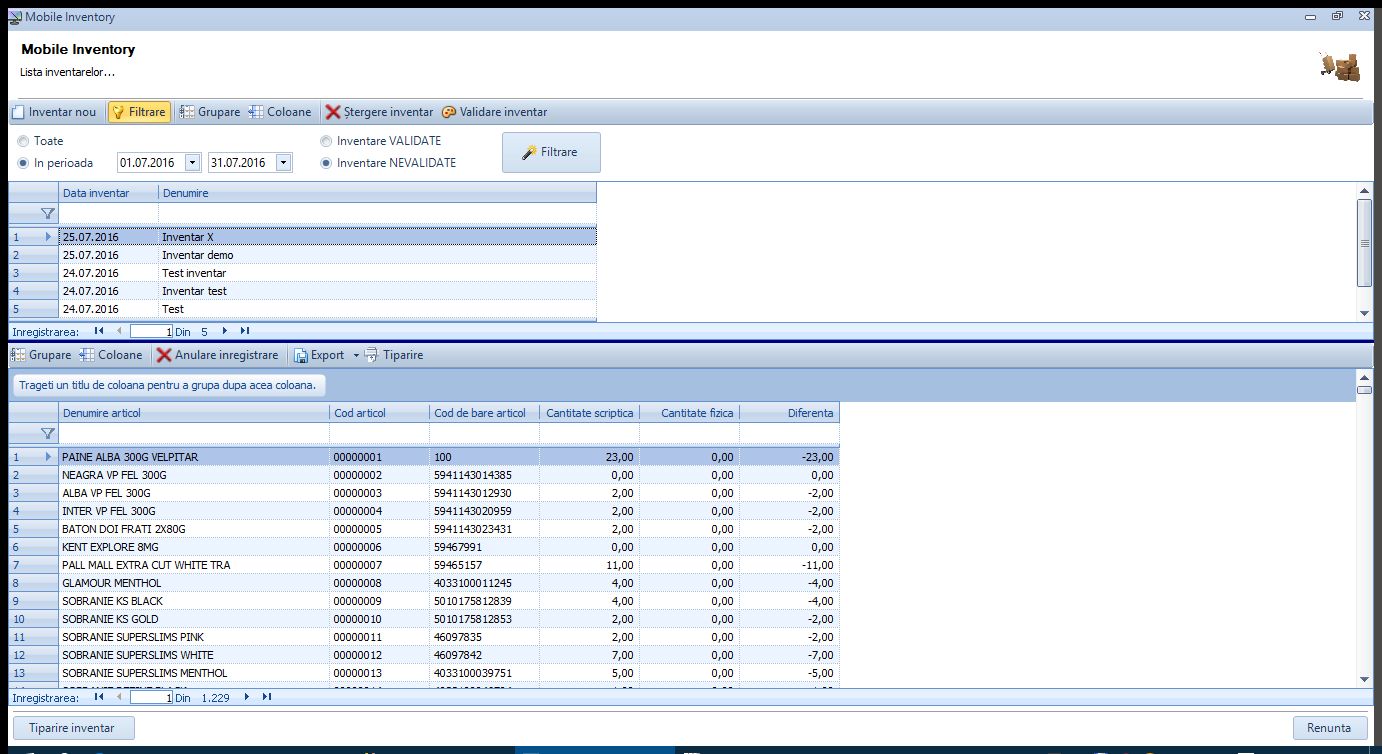1382x754 pixels.
Task: Sort by Cod articol column header
Action: tap(379, 413)
